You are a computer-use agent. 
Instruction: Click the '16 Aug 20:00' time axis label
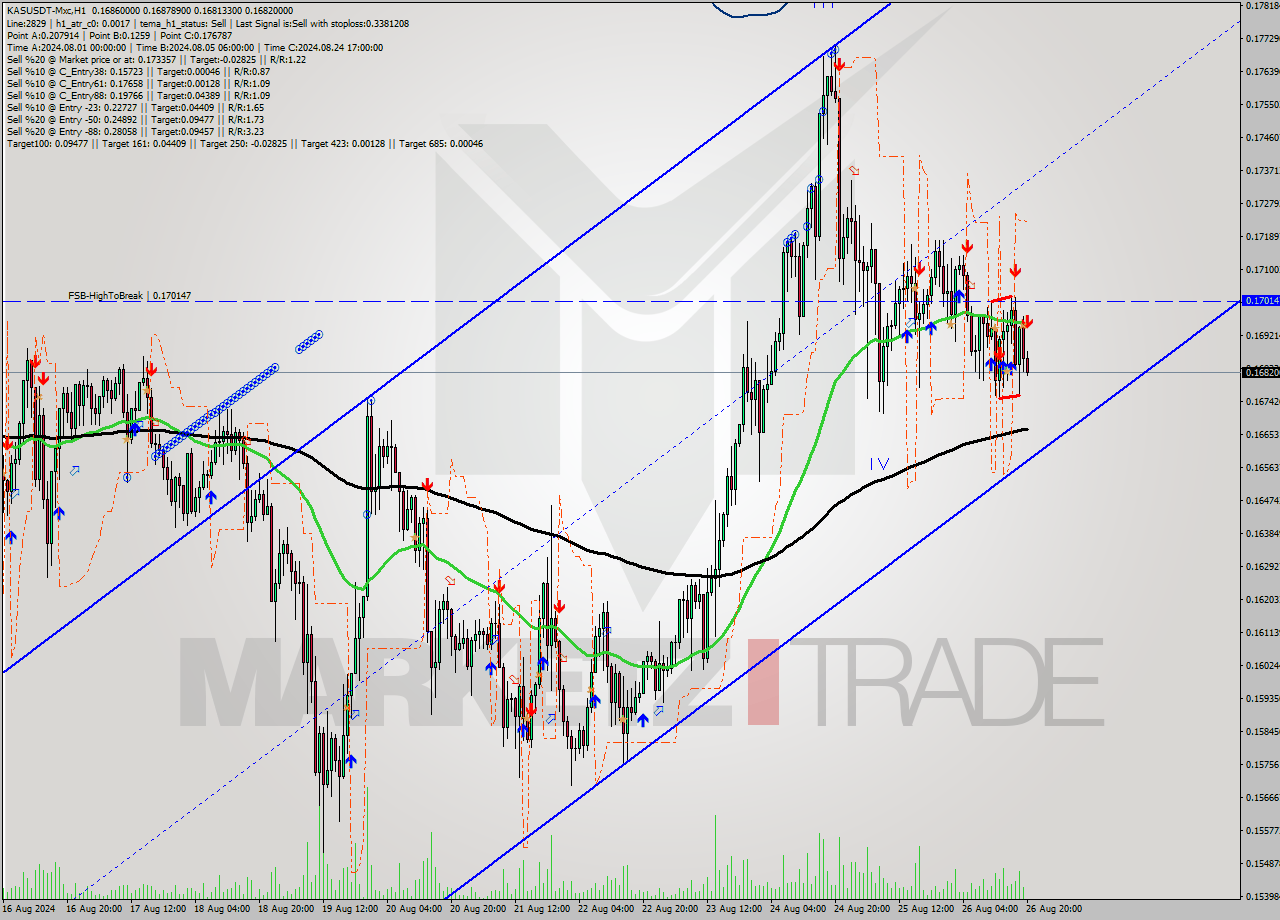point(94,909)
